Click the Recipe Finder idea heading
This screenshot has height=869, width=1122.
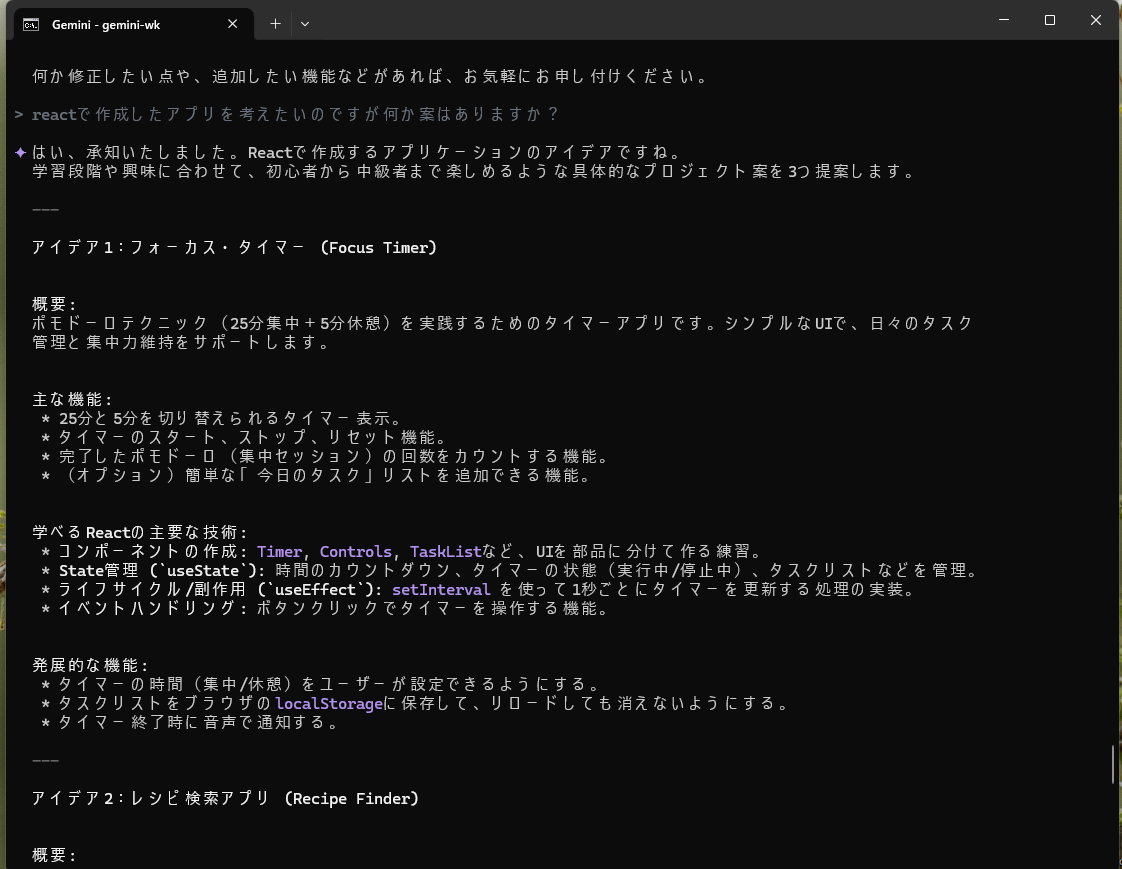click(225, 799)
